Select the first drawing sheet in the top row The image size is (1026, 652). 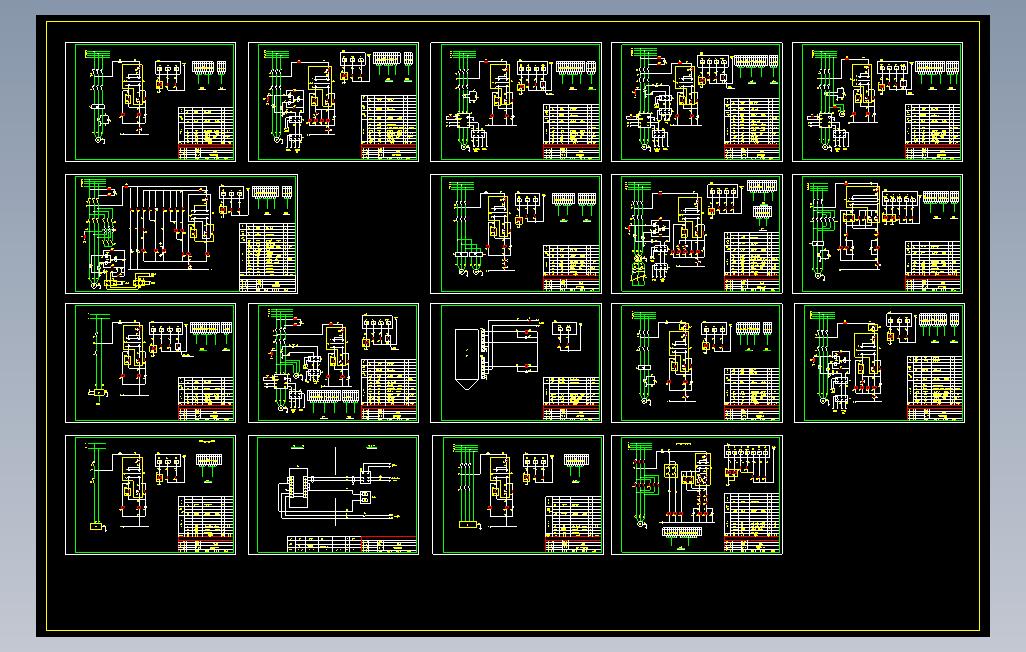click(x=150, y=102)
